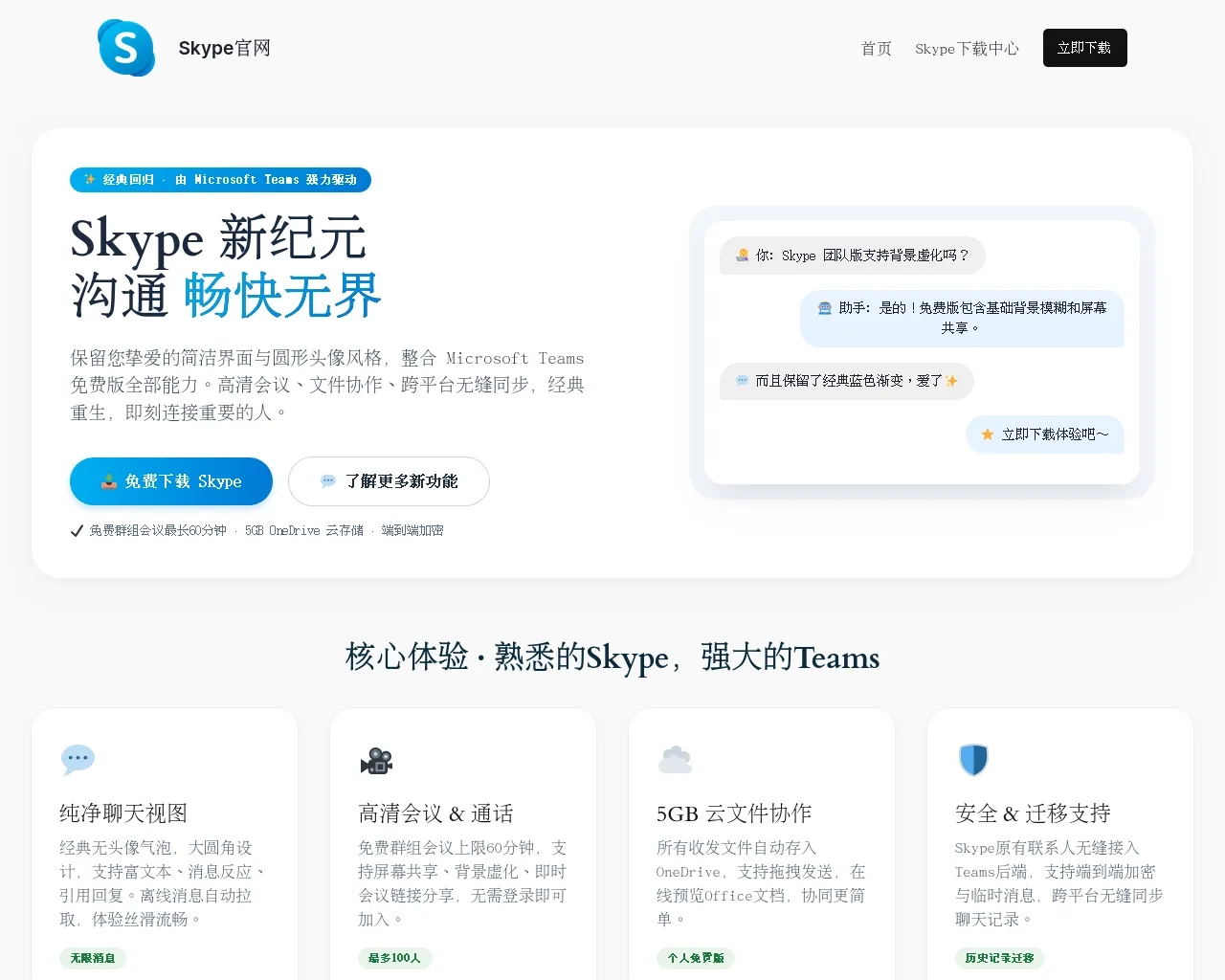
Task: Click the 畅快无界 blue headline text
Action: pos(282,295)
